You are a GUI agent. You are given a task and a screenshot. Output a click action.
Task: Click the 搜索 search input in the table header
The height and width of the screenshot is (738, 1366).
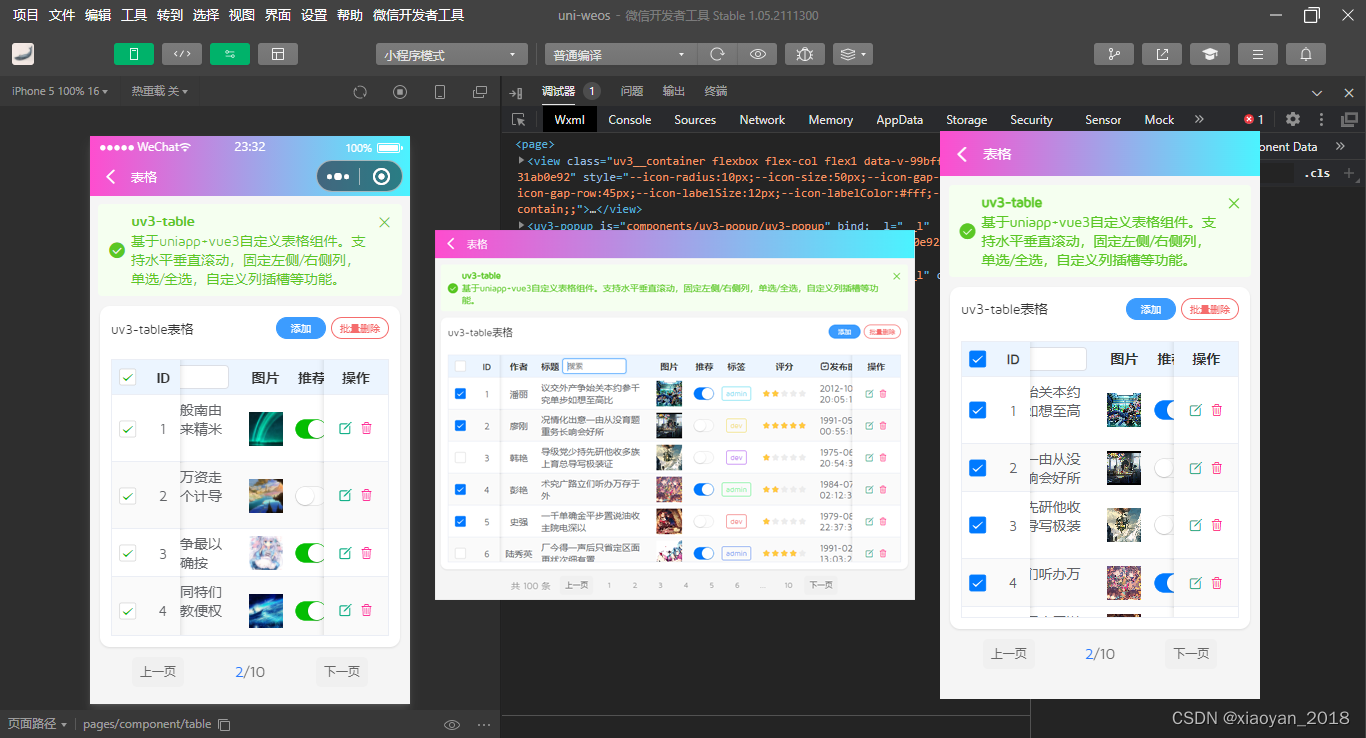595,366
